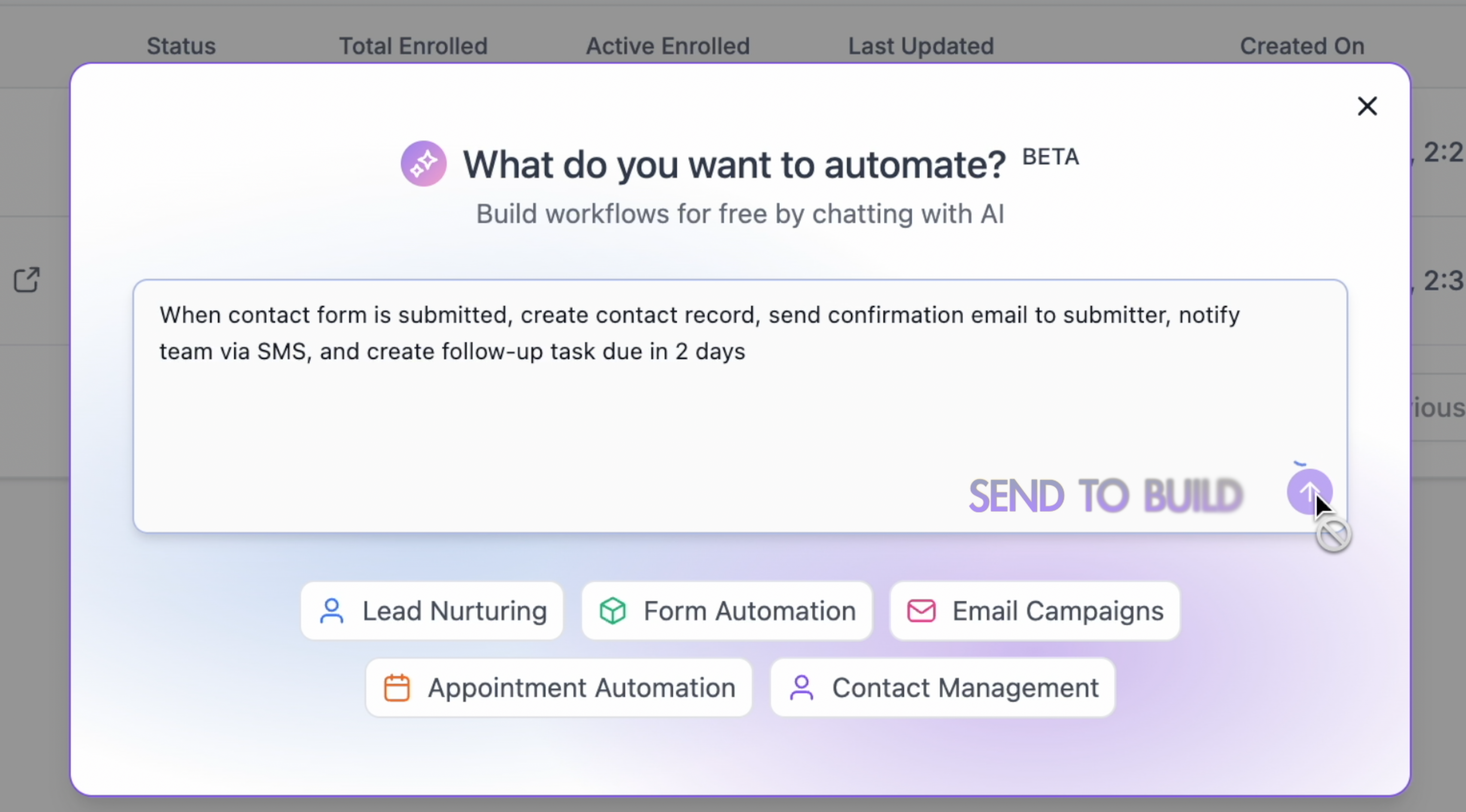Open the external link icon at left edge
The width and height of the screenshot is (1466, 812).
click(x=27, y=280)
